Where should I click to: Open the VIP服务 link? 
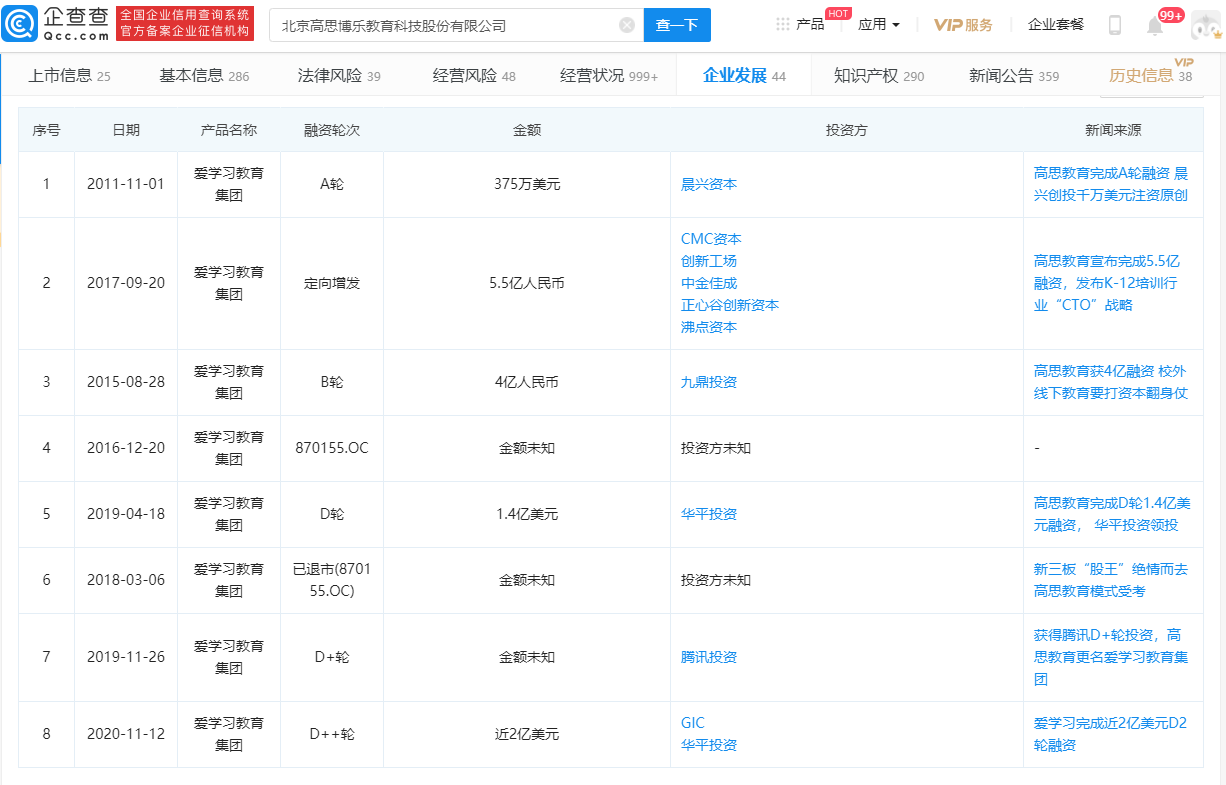pos(963,25)
